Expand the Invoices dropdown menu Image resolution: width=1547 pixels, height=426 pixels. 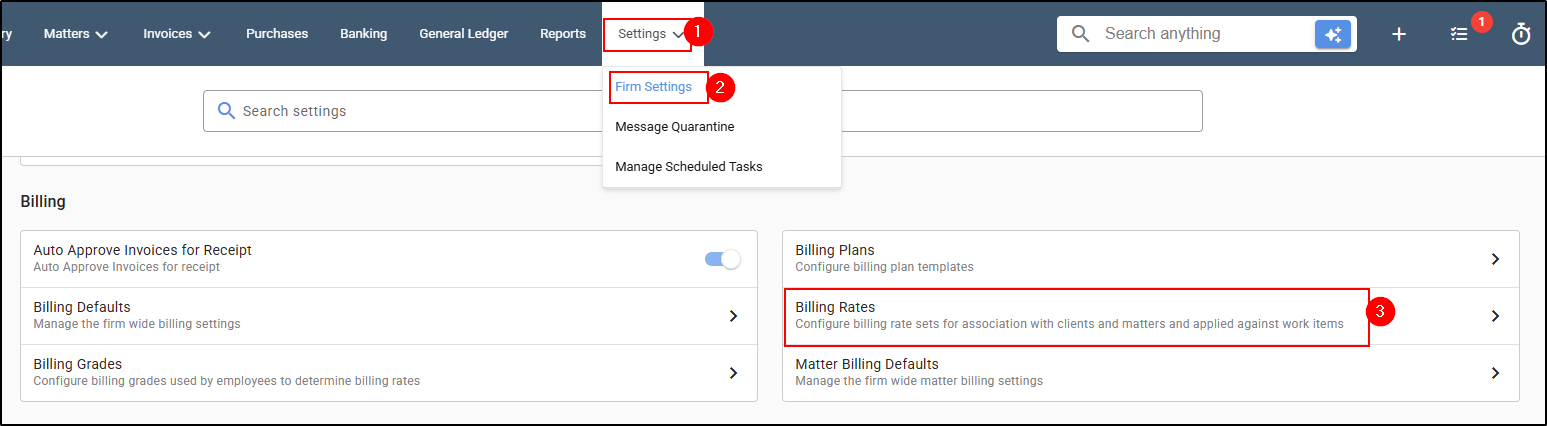177,34
